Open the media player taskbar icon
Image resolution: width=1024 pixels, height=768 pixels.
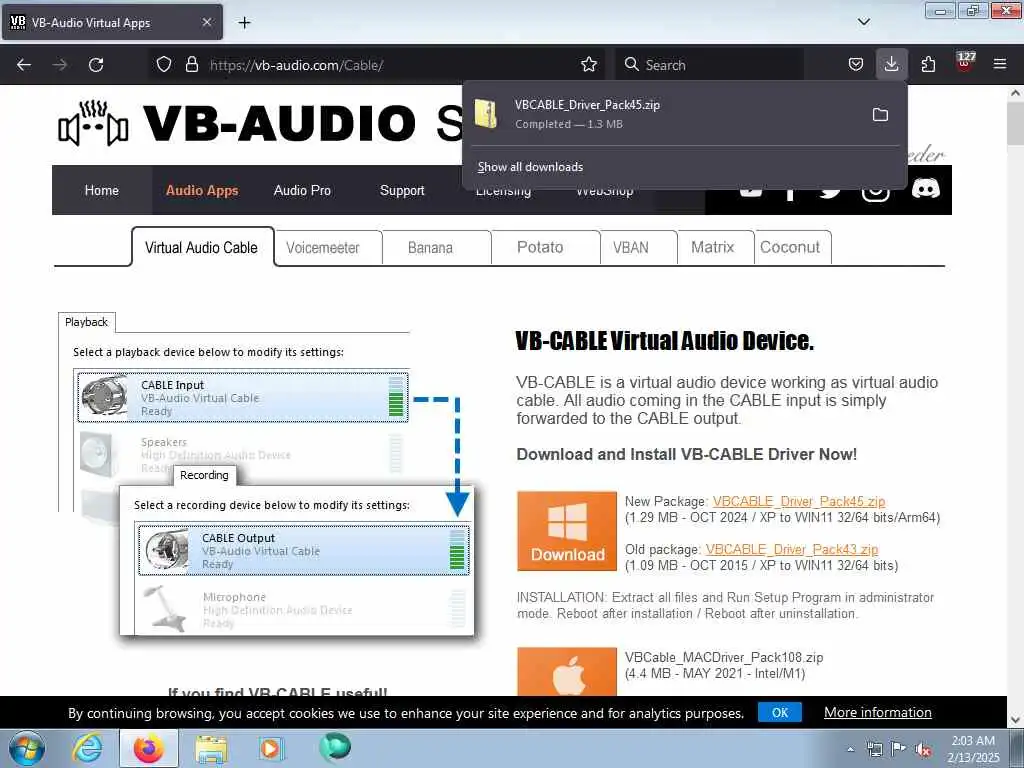[x=270, y=748]
